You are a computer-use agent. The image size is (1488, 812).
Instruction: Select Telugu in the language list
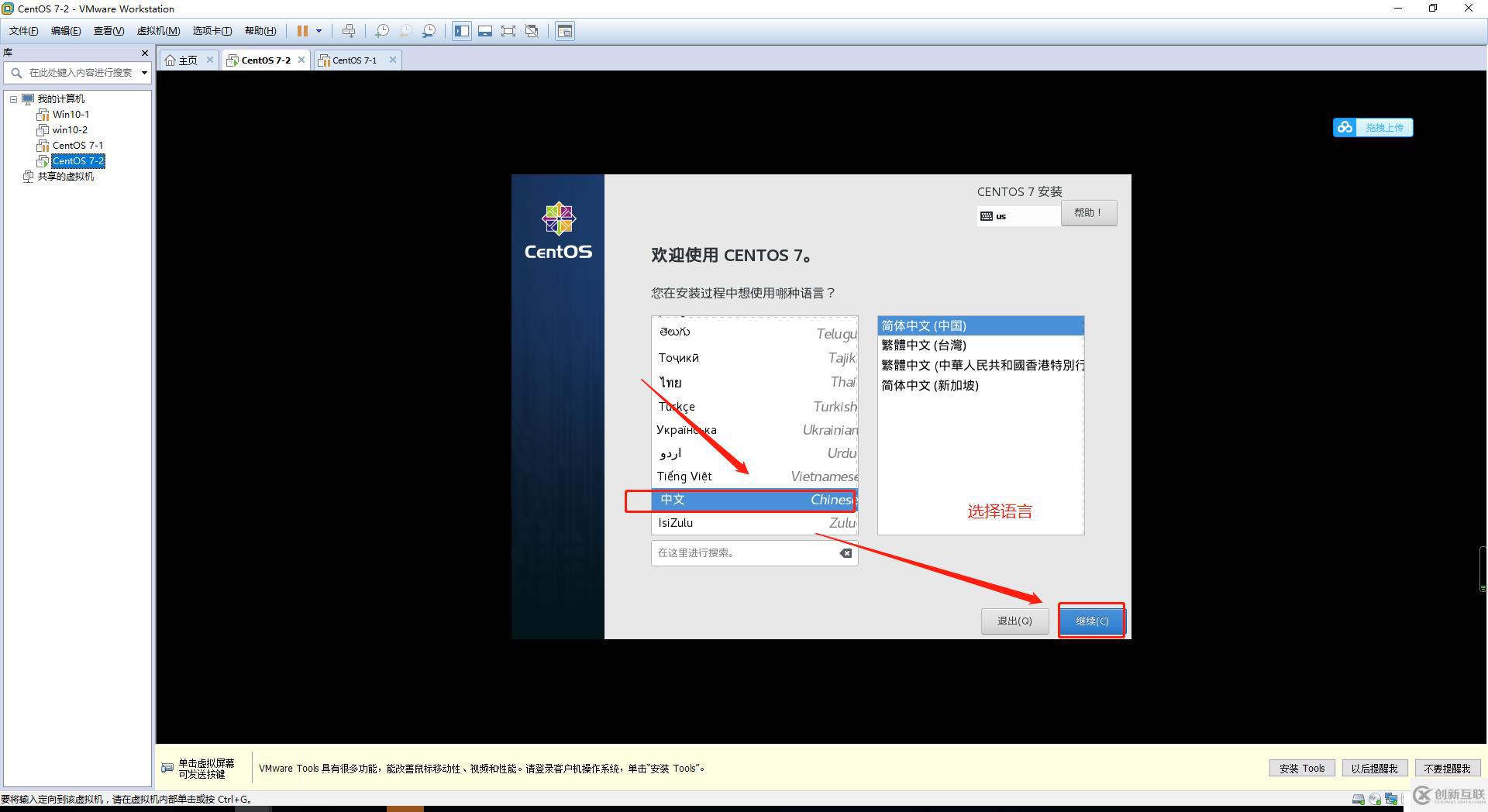(754, 332)
